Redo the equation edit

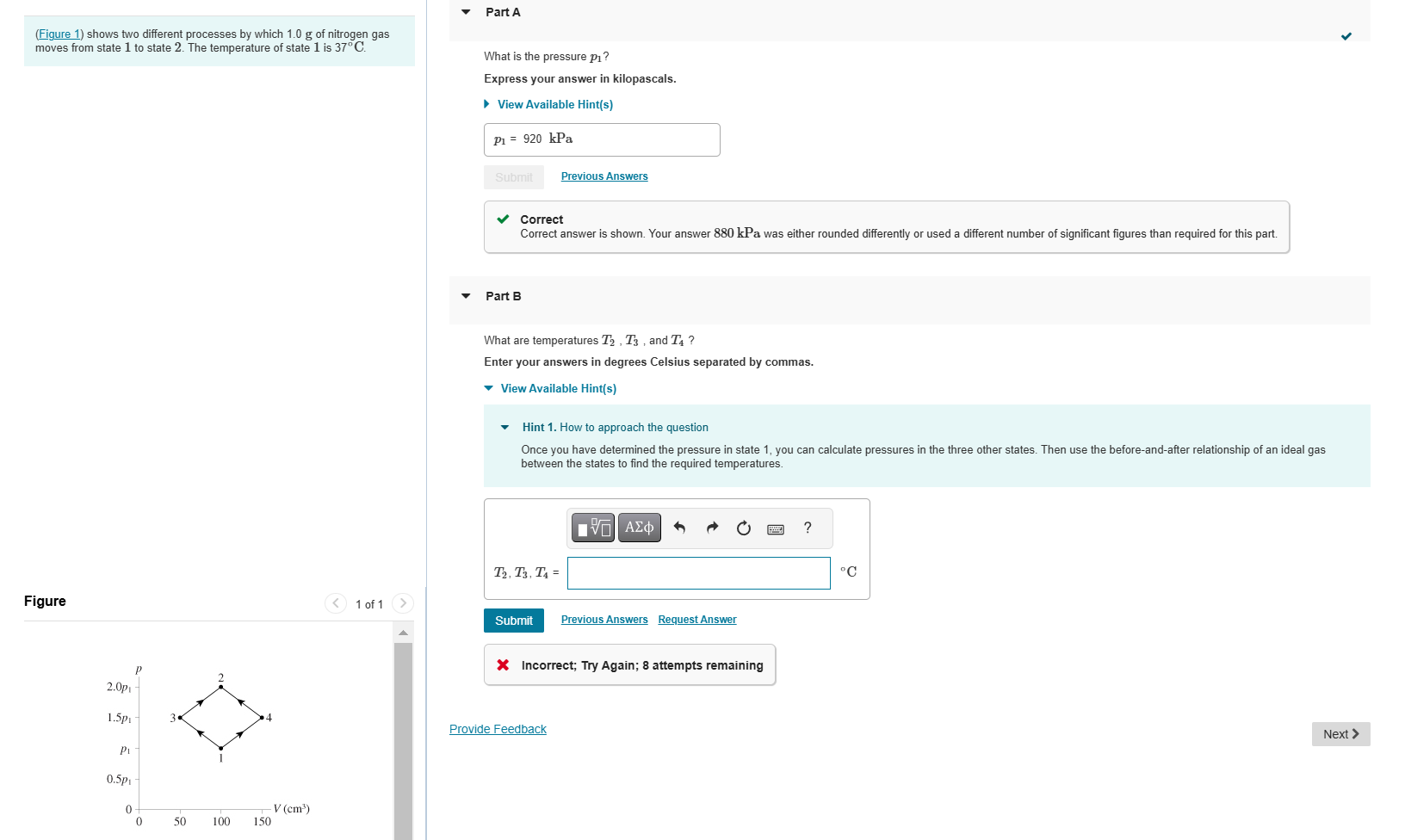click(x=712, y=528)
